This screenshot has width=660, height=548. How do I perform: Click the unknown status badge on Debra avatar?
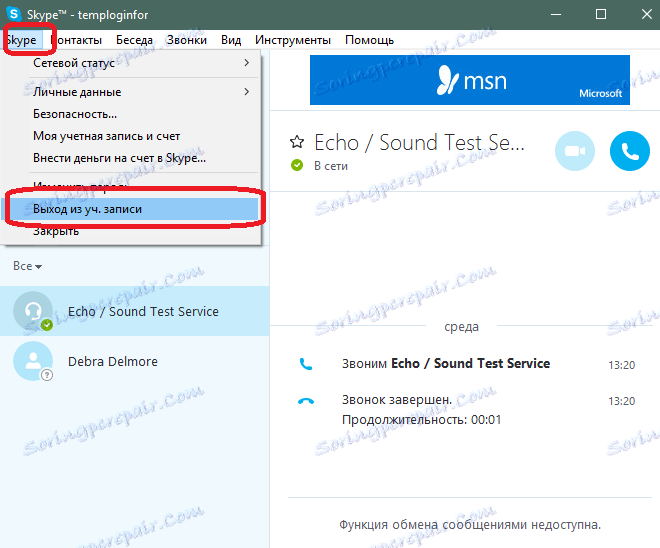pyautogui.click(x=47, y=375)
